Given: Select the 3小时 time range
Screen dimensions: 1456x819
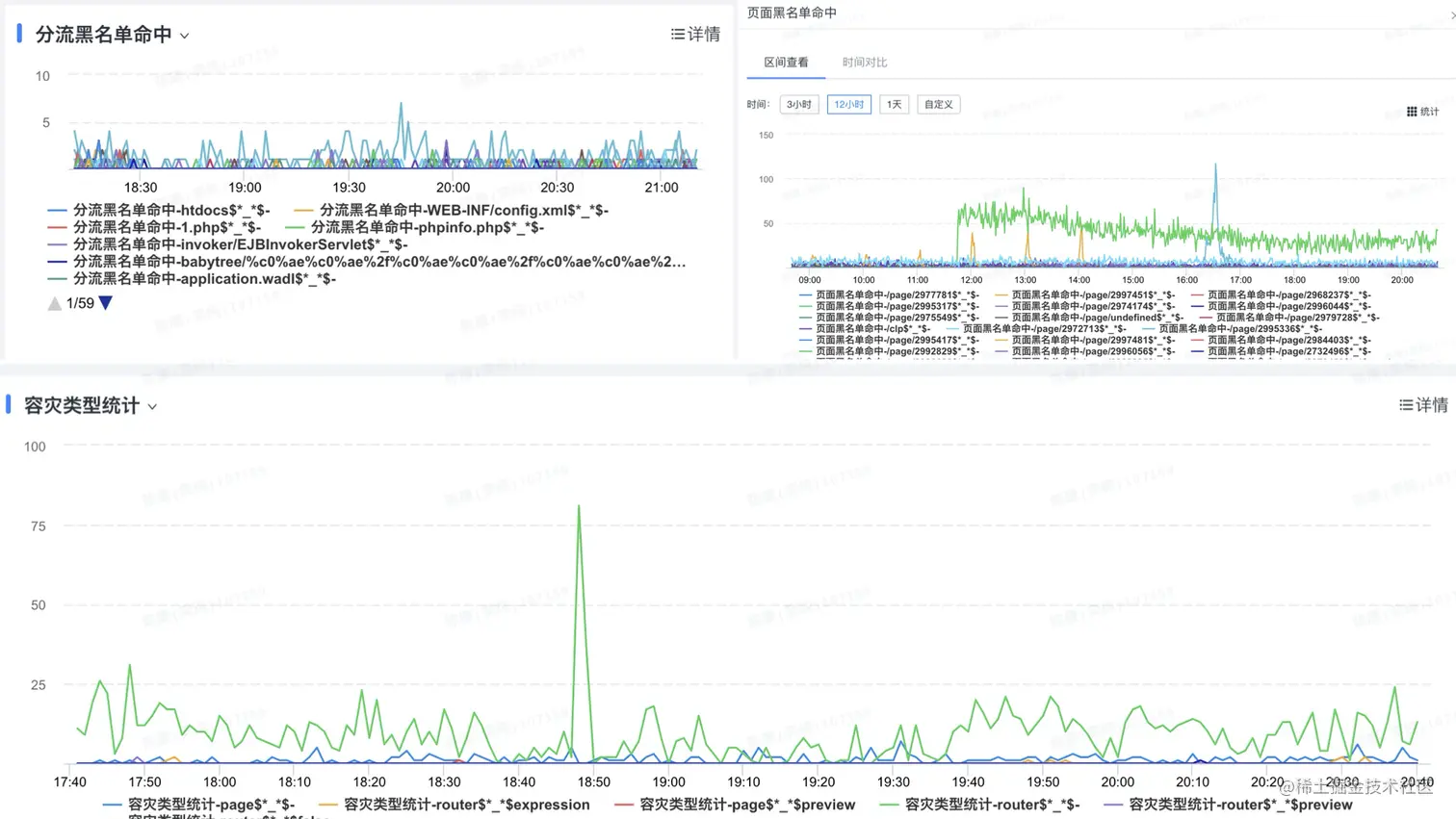Looking at the screenshot, I should [x=799, y=104].
